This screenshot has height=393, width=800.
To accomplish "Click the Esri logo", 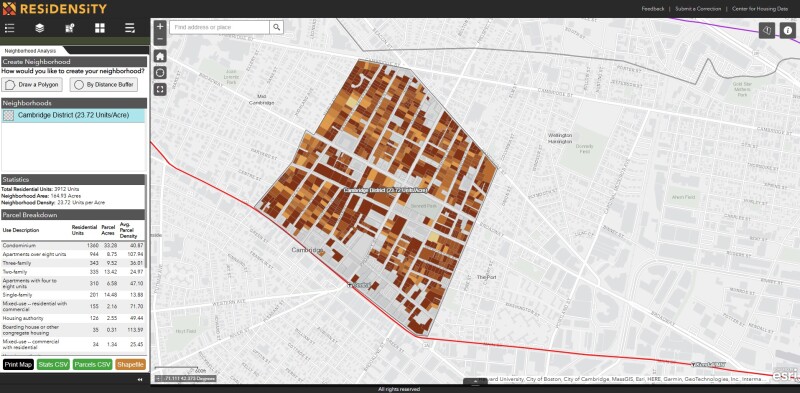I will point(785,375).
